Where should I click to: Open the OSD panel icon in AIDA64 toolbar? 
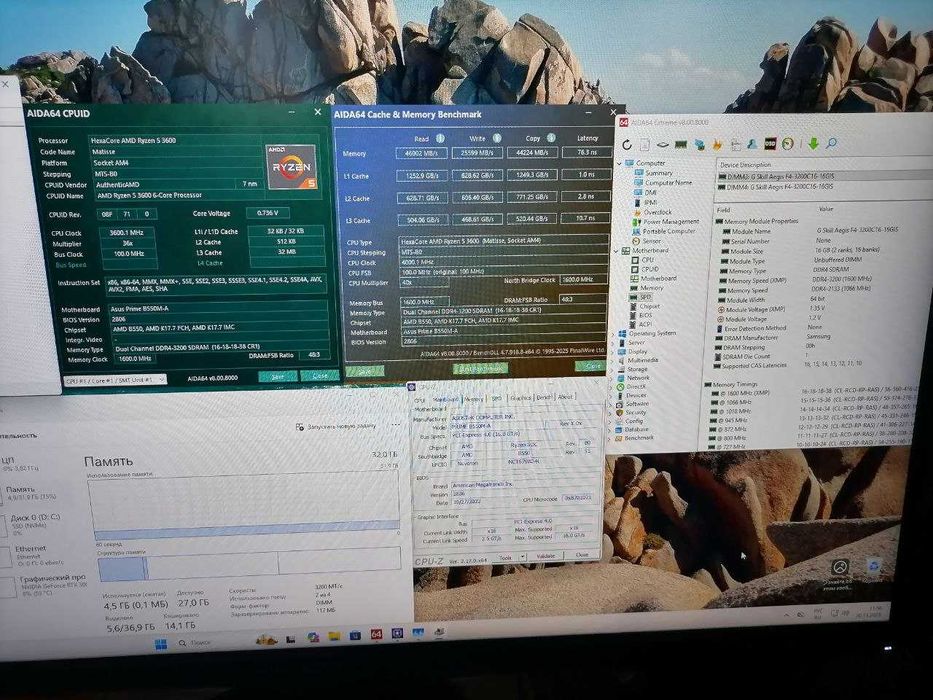tap(771, 143)
